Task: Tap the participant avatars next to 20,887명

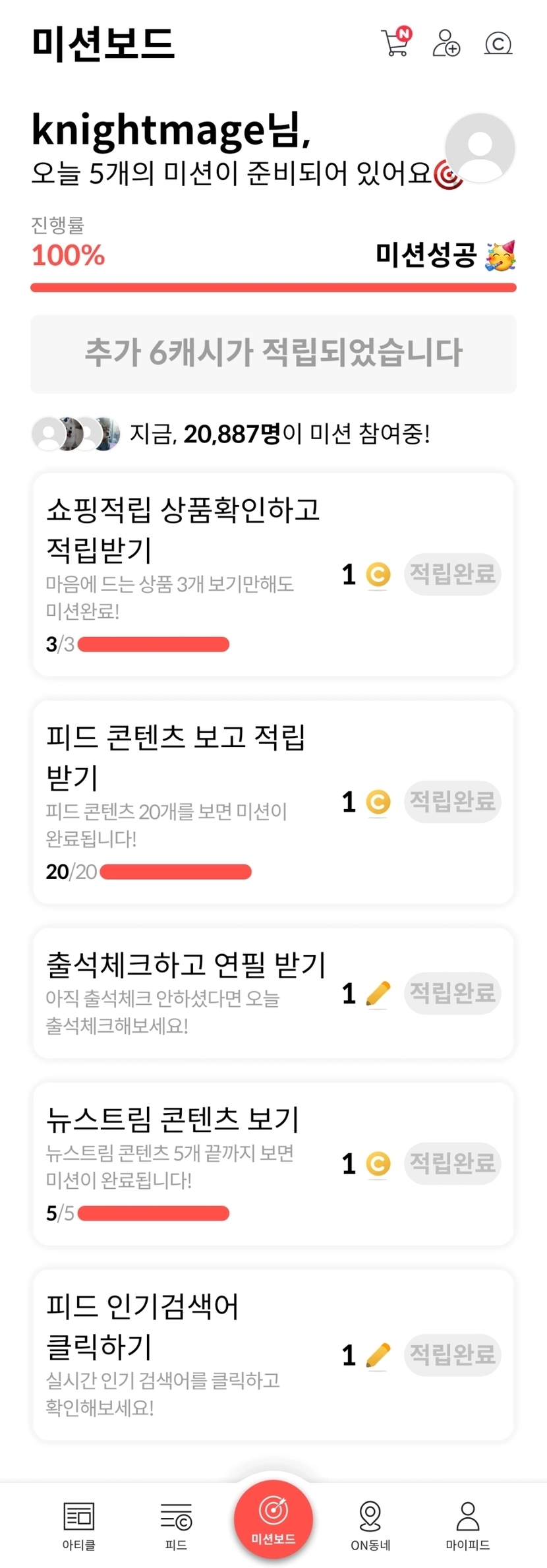Action: pyautogui.click(x=76, y=434)
